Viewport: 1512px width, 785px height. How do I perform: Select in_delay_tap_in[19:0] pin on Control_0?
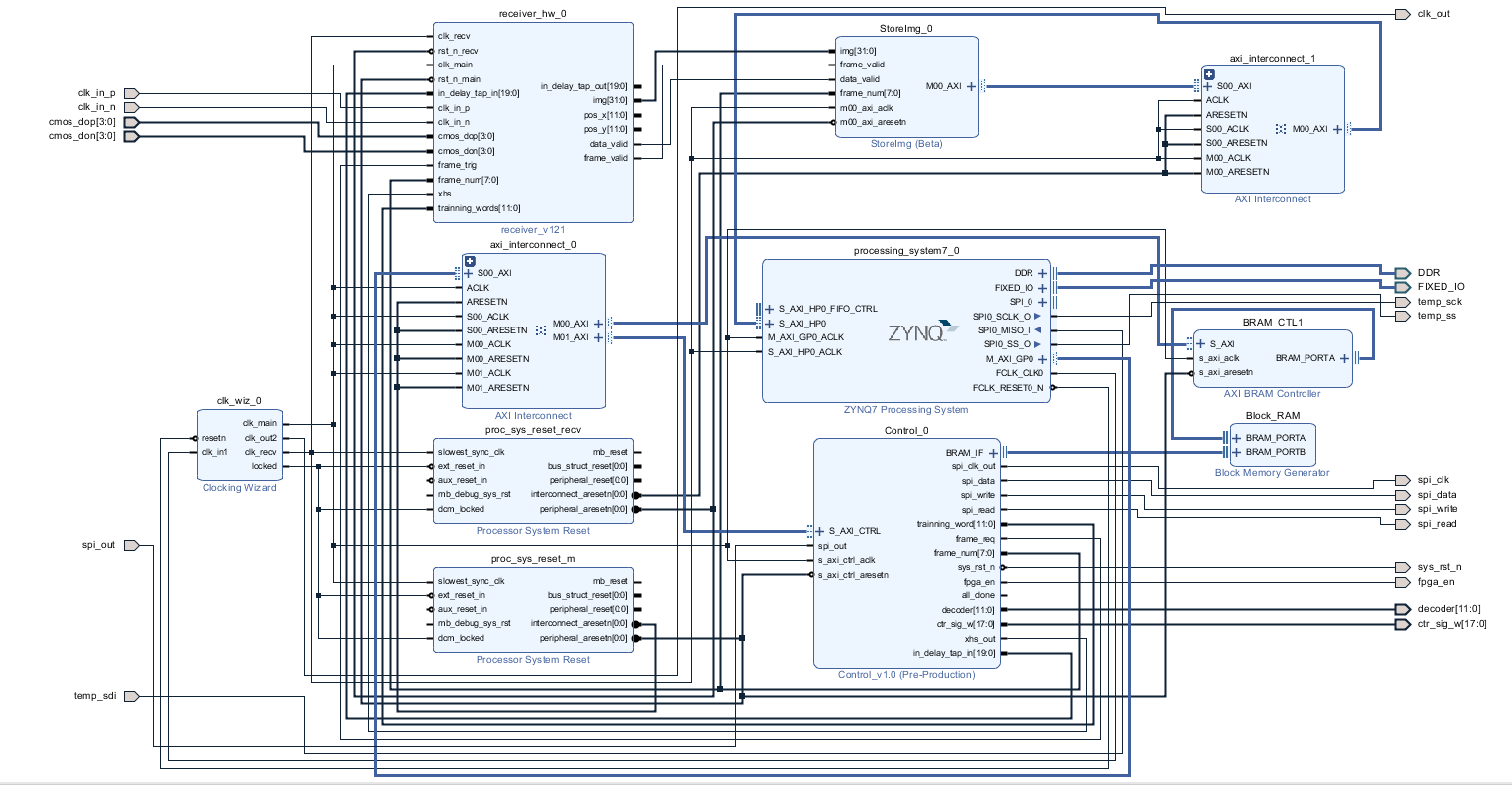coord(954,653)
